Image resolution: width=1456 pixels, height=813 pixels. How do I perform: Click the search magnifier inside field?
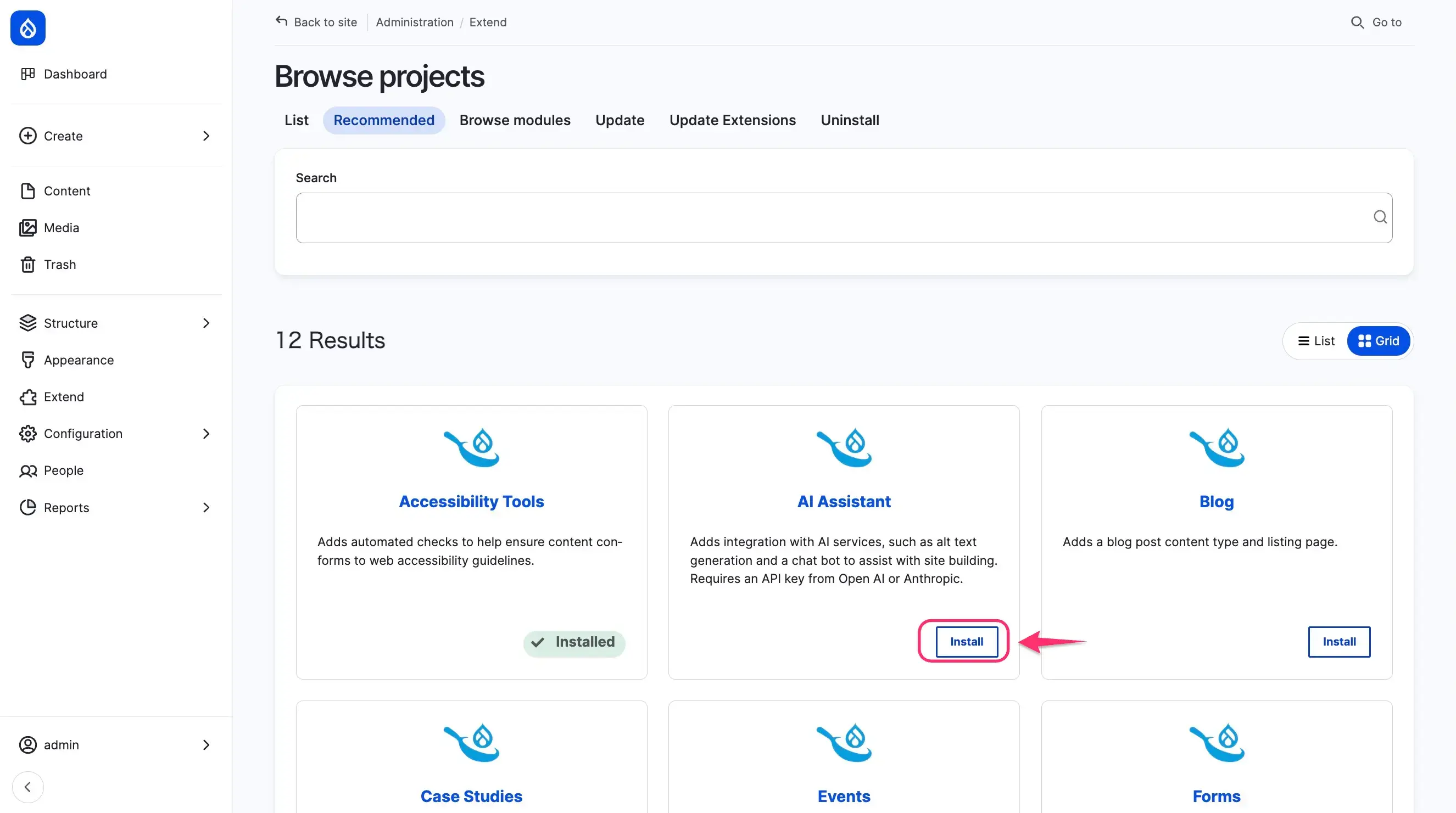1380,217
